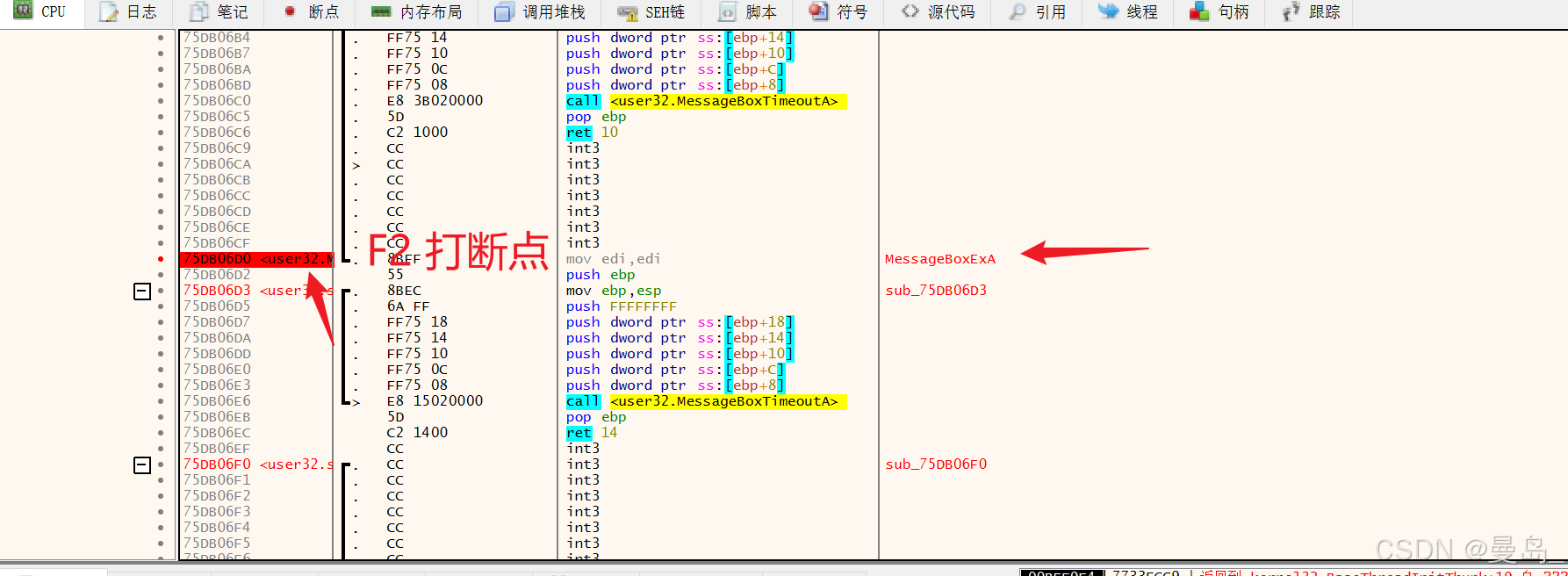Select the 'pop ebp' instruction at 75DB06C5
Image resolution: width=1568 pixels, height=576 pixels.
596,117
